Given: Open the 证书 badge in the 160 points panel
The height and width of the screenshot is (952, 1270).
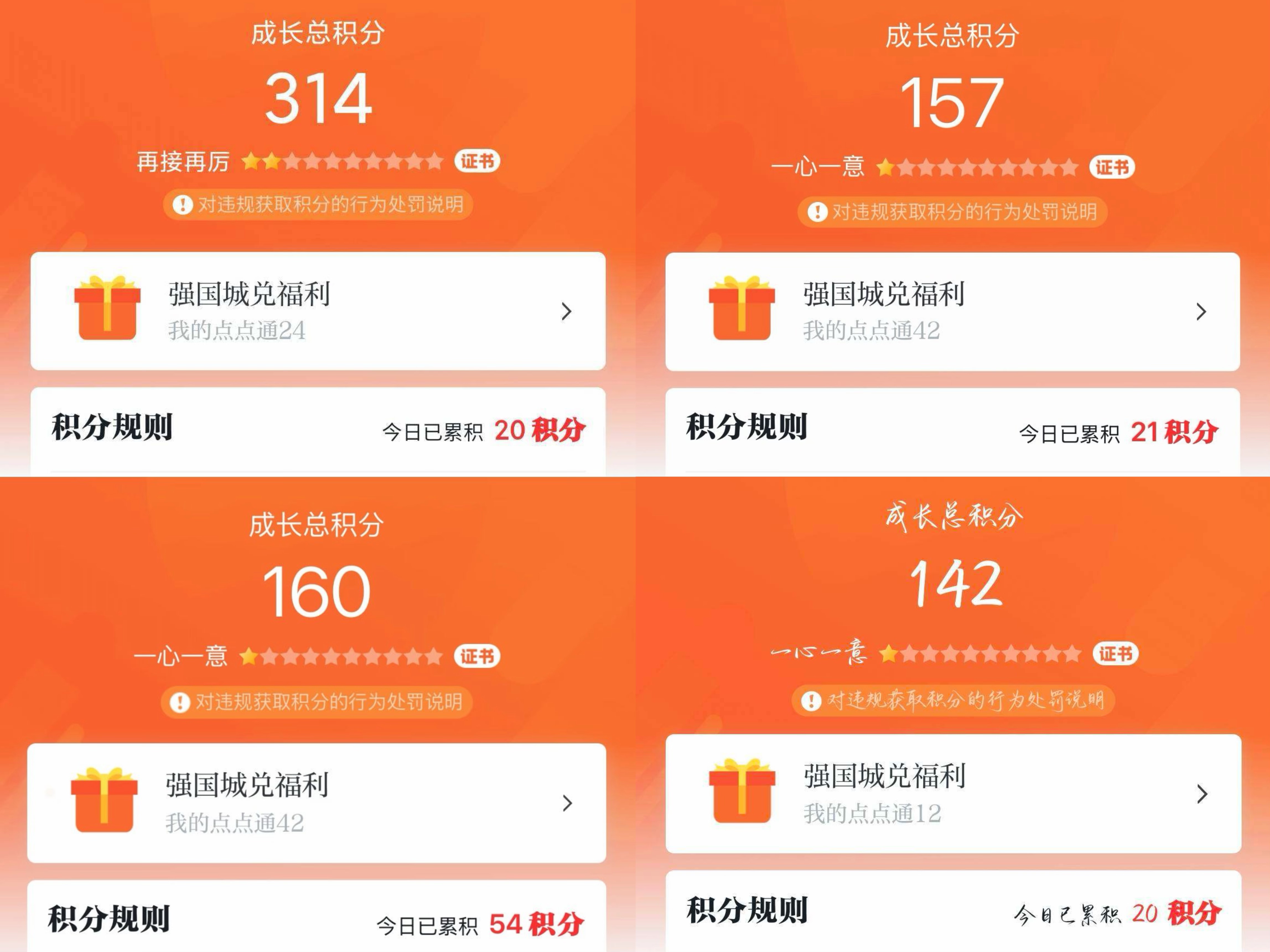Looking at the screenshot, I should click(x=477, y=656).
